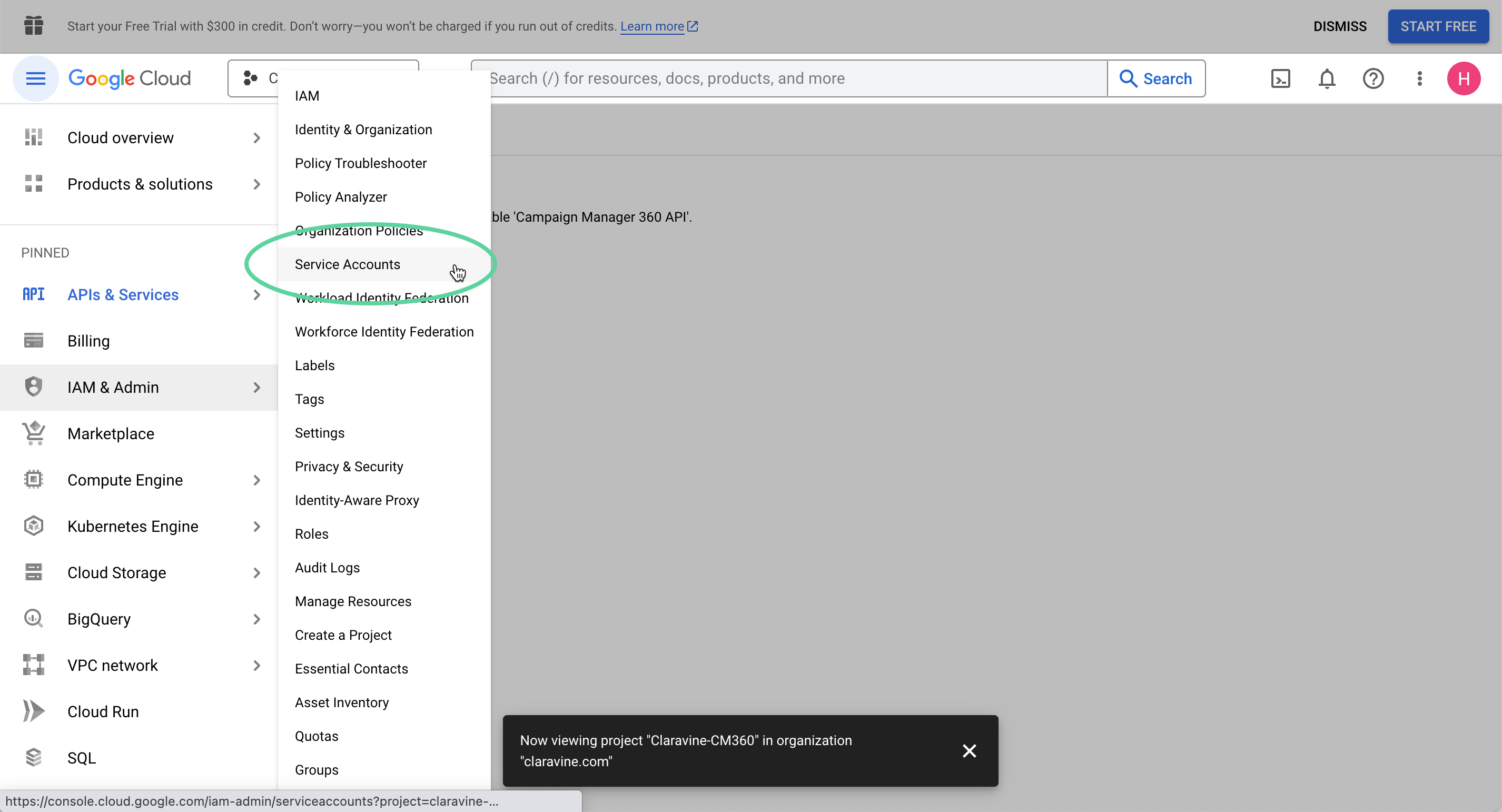Open the three-dot settings menu

(1419, 78)
